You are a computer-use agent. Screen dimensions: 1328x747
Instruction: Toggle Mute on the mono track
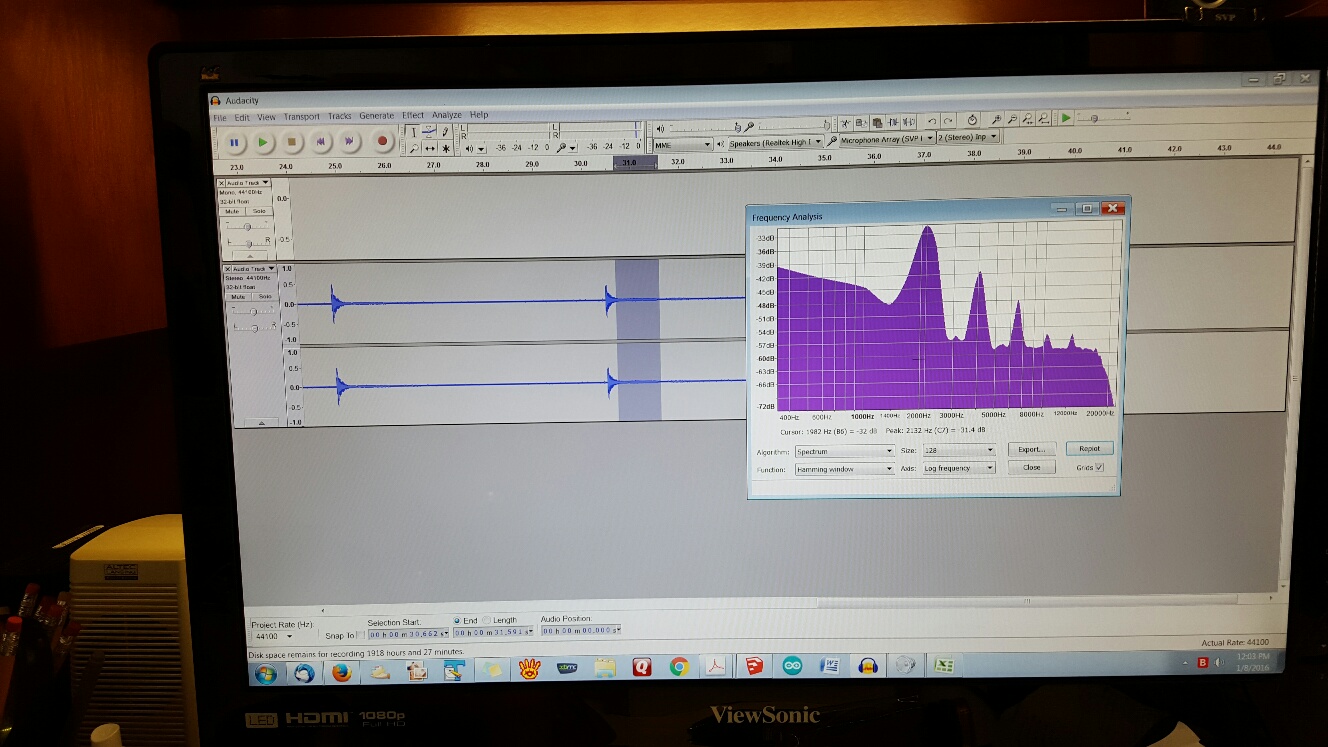point(232,211)
